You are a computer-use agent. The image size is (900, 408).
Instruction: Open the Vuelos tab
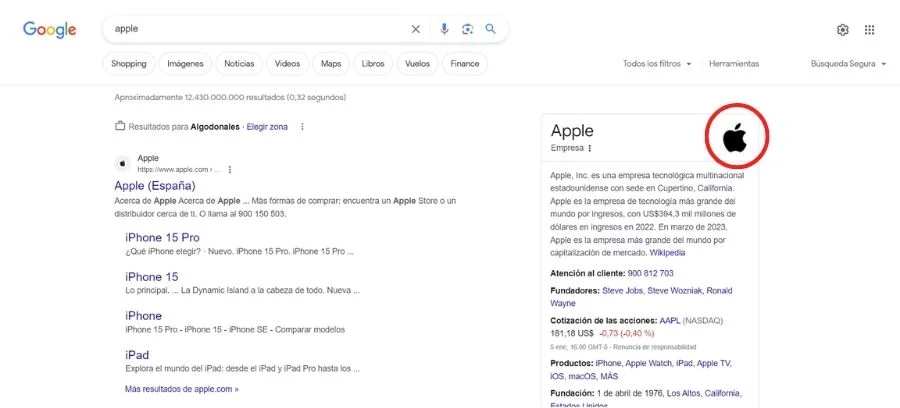[417, 64]
